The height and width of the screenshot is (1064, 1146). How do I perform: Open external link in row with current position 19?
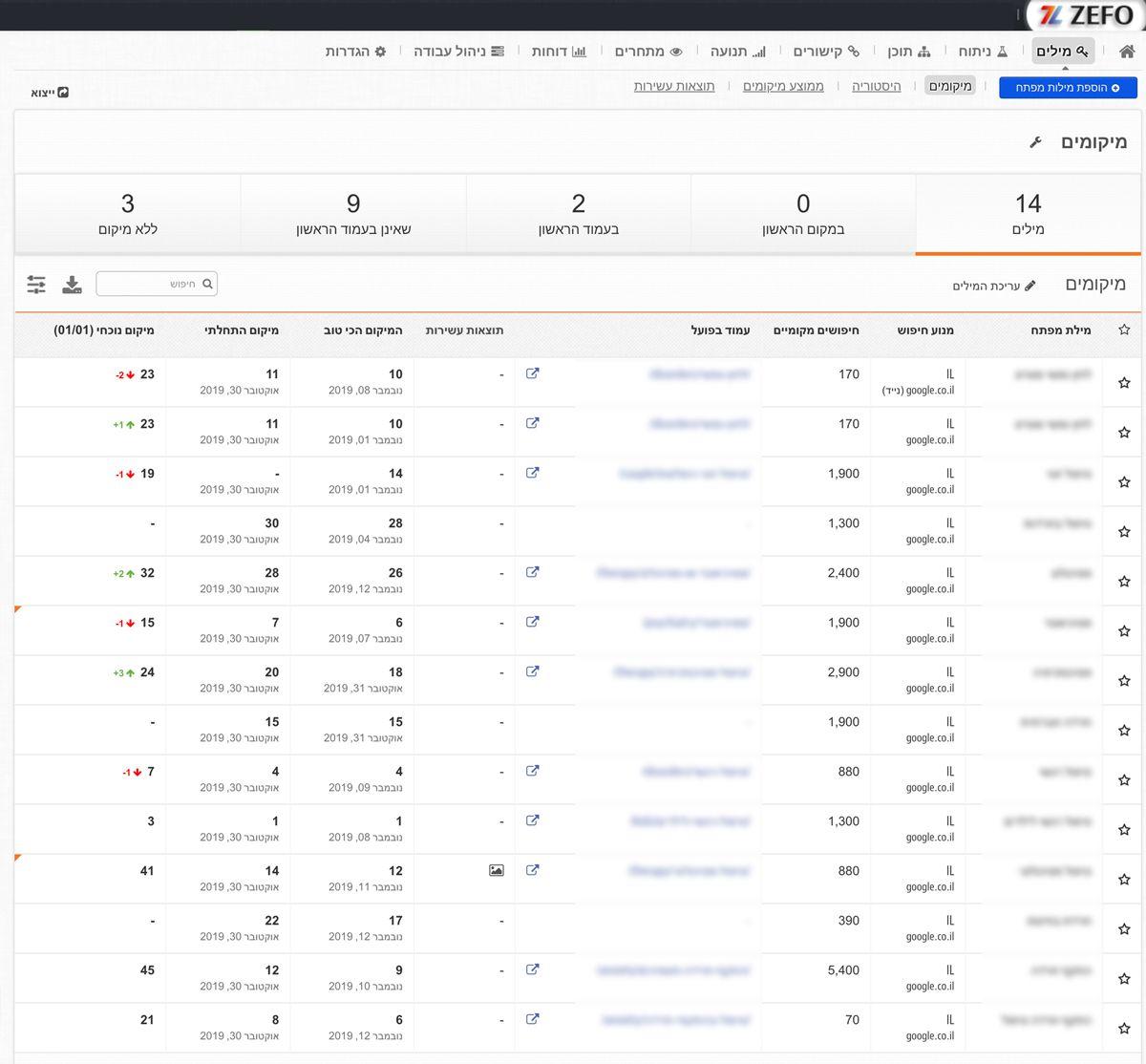[x=533, y=473]
